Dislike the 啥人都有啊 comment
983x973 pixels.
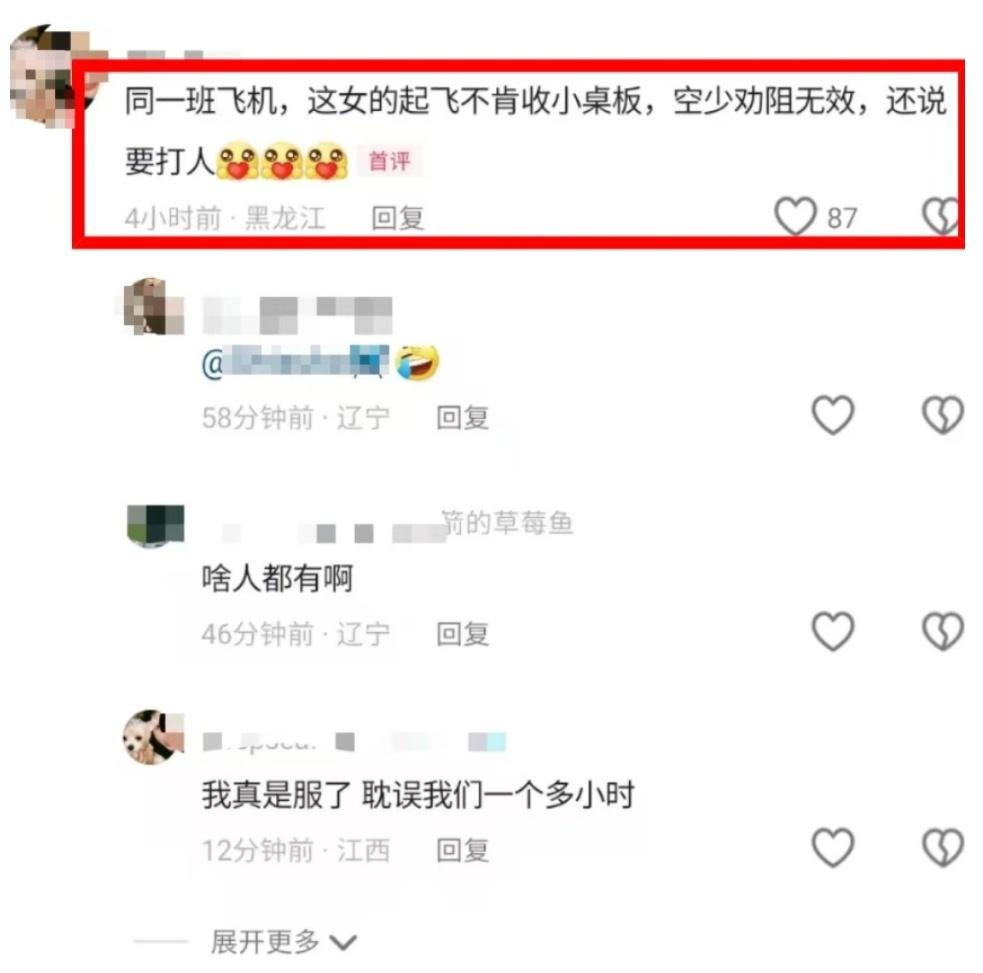(942, 631)
